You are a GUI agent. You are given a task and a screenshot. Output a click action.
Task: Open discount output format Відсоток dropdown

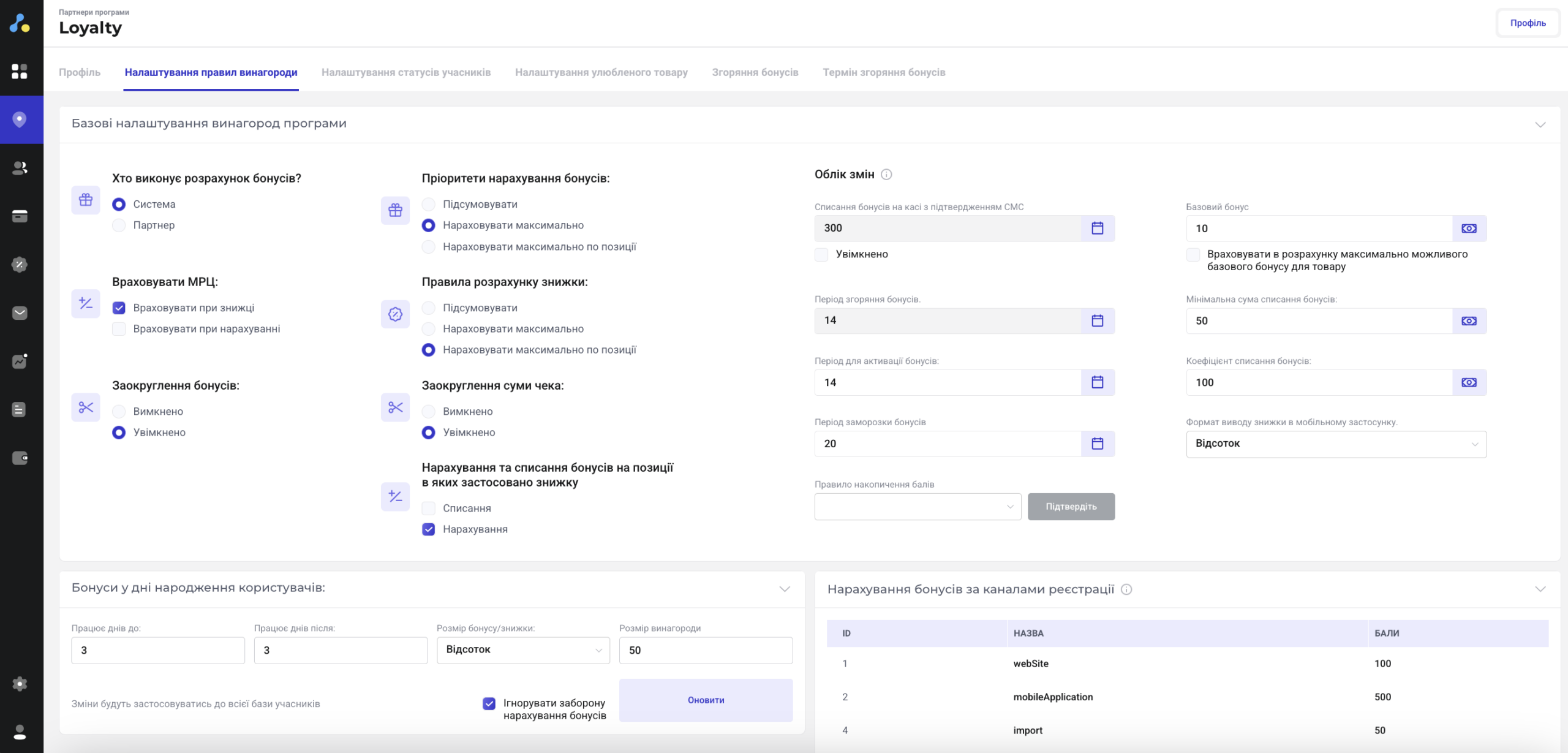[1335, 444]
